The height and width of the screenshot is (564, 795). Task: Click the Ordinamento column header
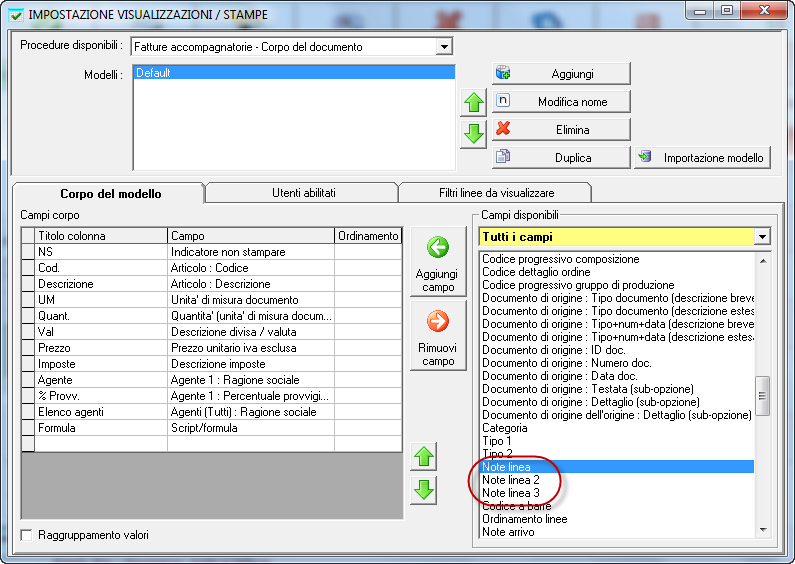[368, 236]
